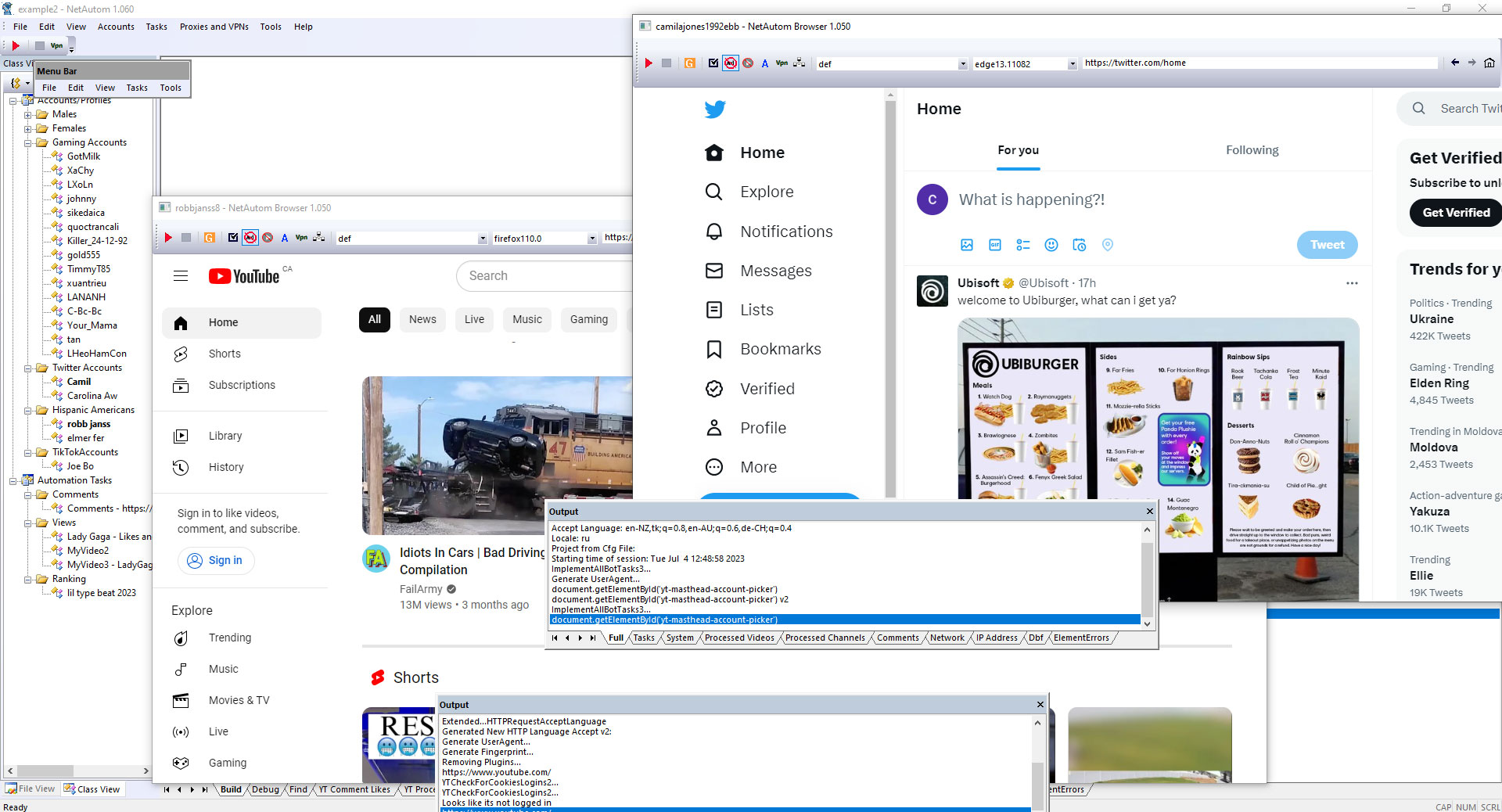Image resolution: width=1502 pixels, height=812 pixels.
Task: Click the checkmark checkbox toolbar icon
Action: [713, 63]
